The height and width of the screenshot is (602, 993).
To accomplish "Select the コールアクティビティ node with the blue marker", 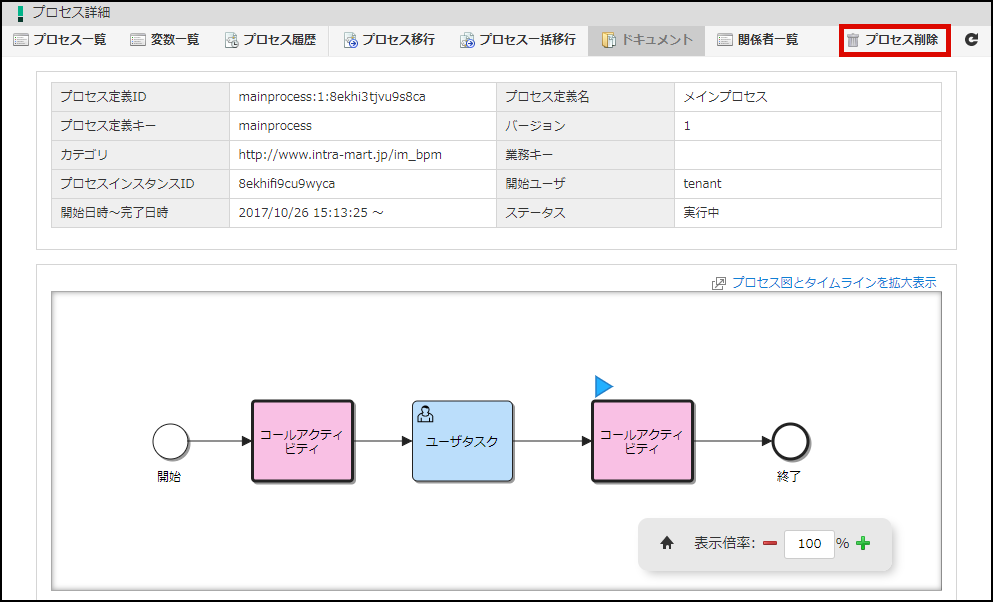I will (642, 441).
